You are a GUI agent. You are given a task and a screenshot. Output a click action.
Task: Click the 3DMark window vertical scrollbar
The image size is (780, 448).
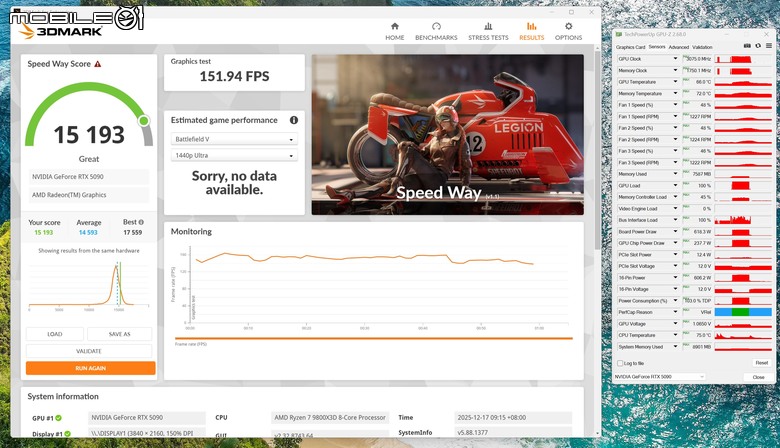pyautogui.click(x=597, y=149)
